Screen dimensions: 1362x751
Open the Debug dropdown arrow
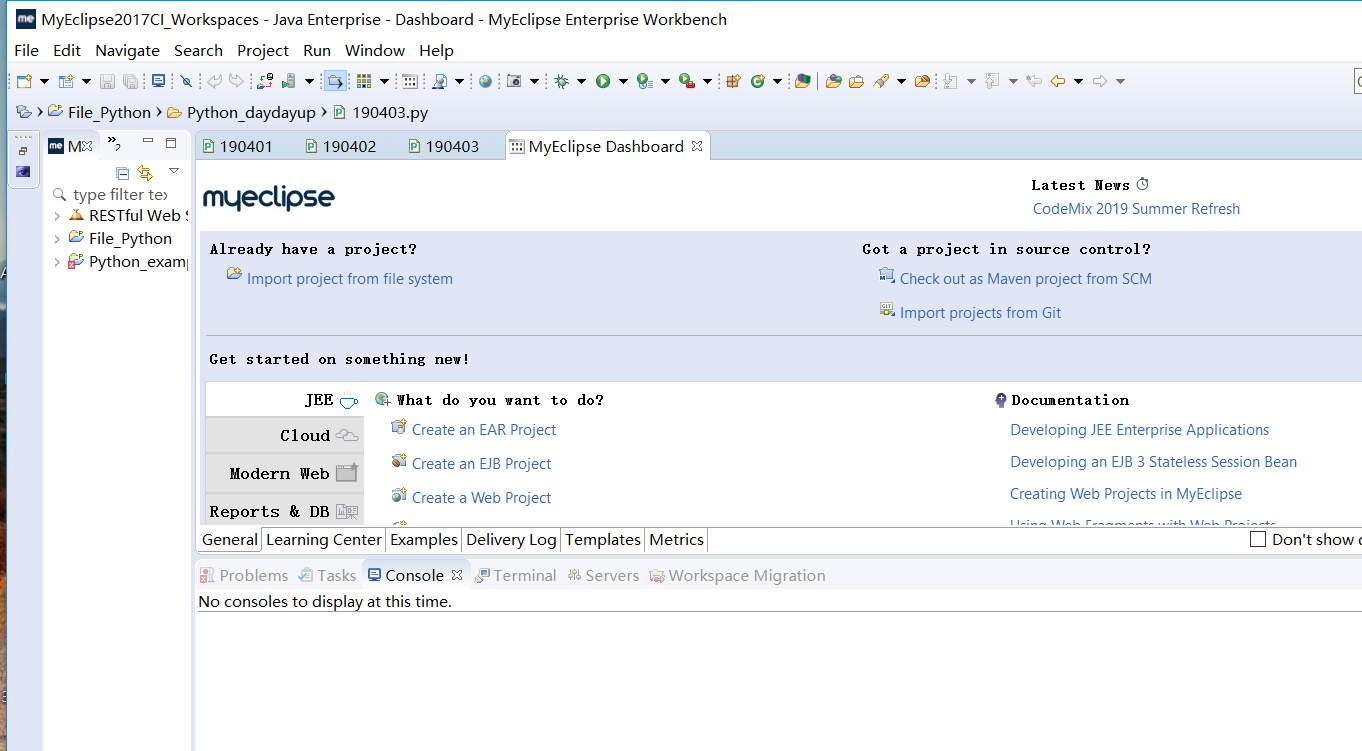tap(581, 81)
